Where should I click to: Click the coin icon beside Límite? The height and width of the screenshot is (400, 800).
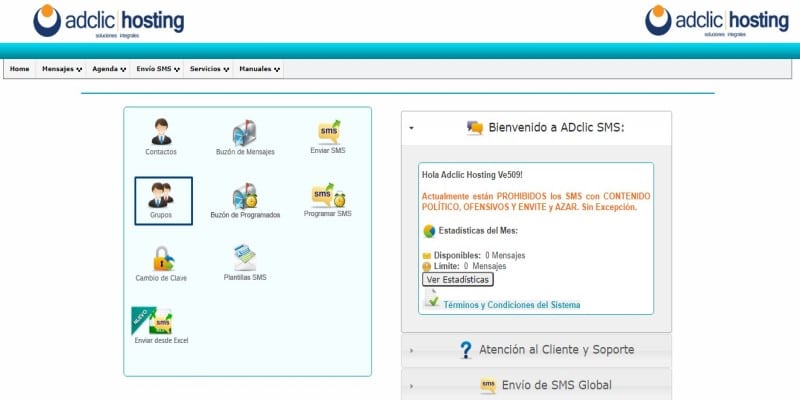427,266
